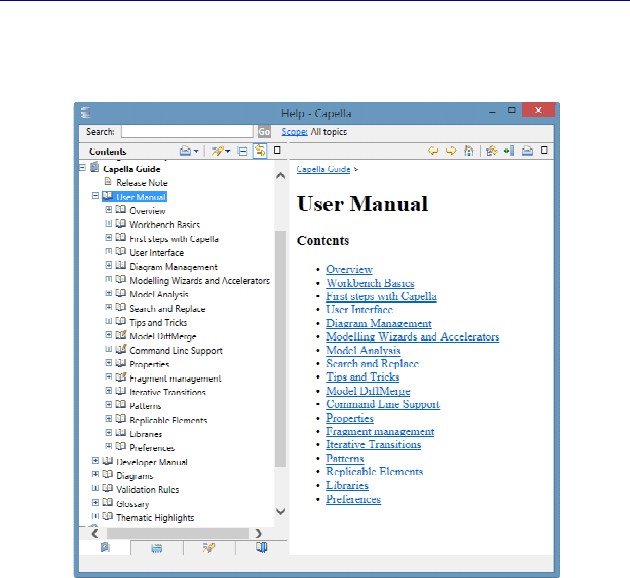Expand the Glossary tree node
630x578 pixels.
click(95, 502)
